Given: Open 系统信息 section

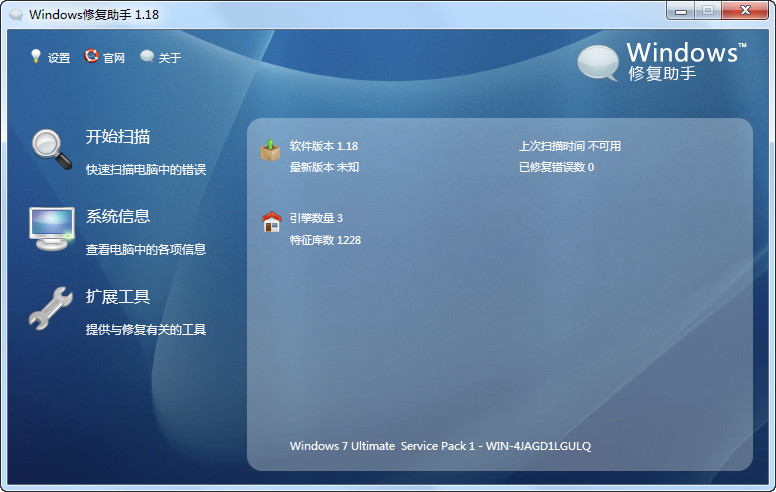Looking at the screenshot, I should coord(118,216).
